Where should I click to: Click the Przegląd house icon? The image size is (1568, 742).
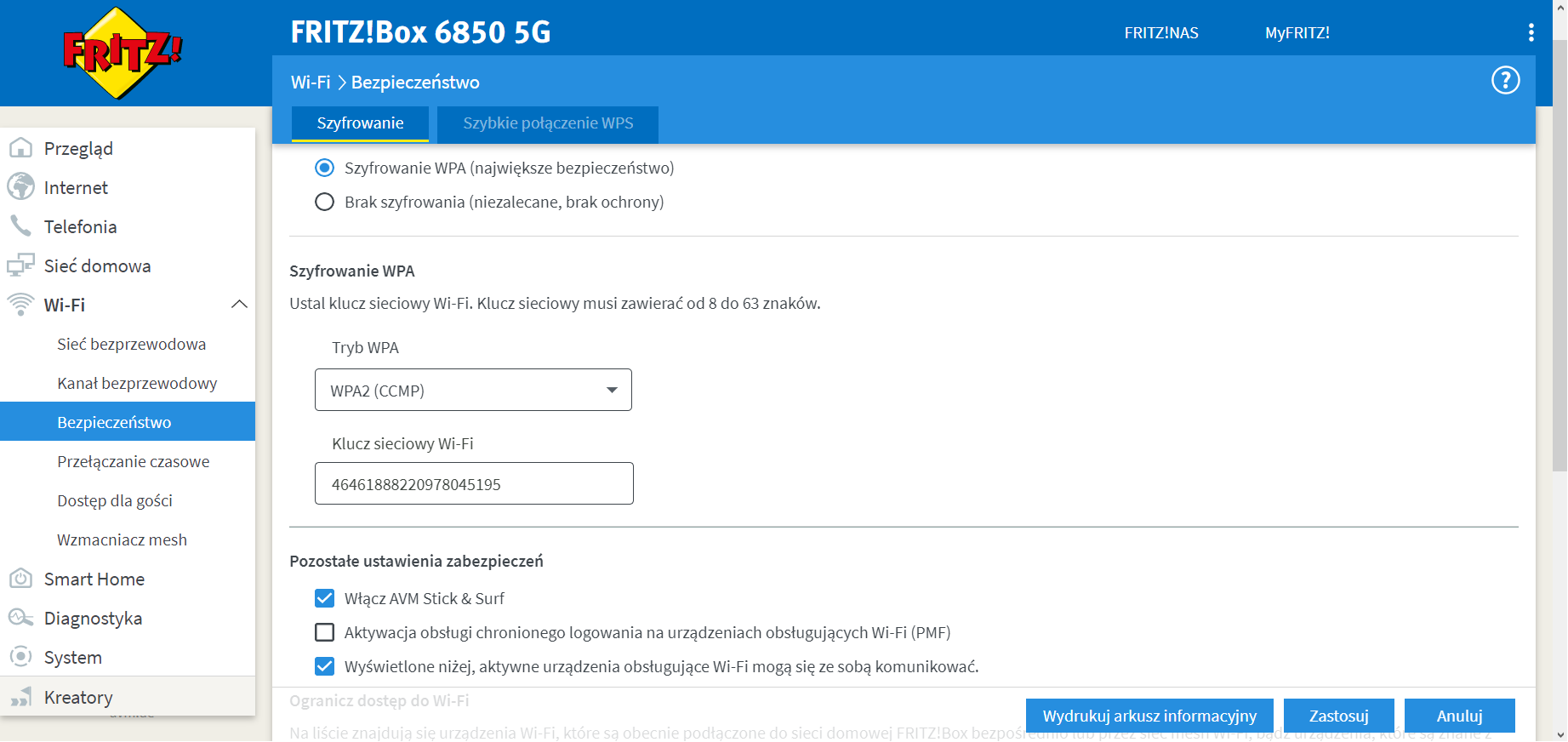(x=20, y=148)
